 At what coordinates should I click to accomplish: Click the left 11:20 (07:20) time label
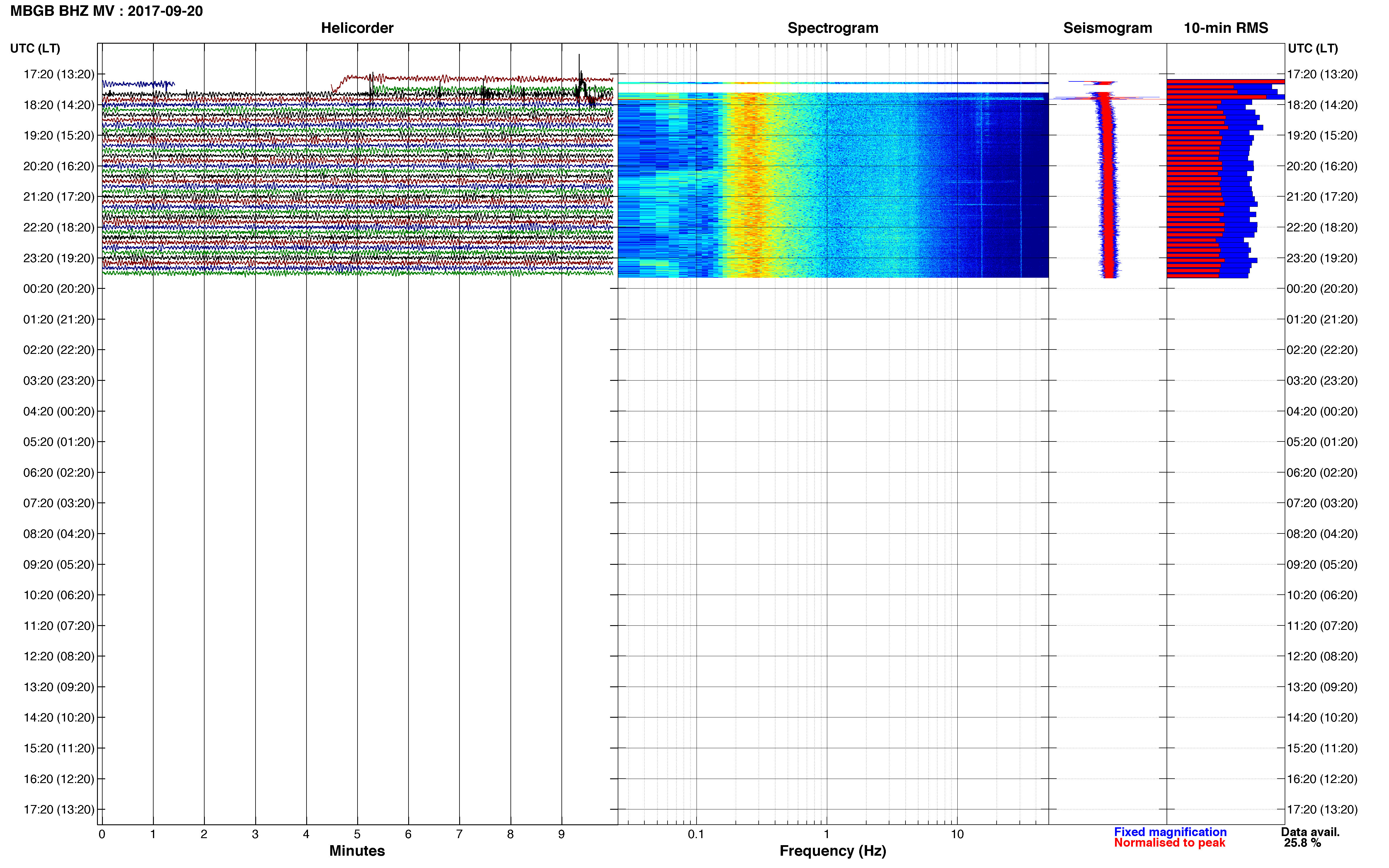[59, 626]
